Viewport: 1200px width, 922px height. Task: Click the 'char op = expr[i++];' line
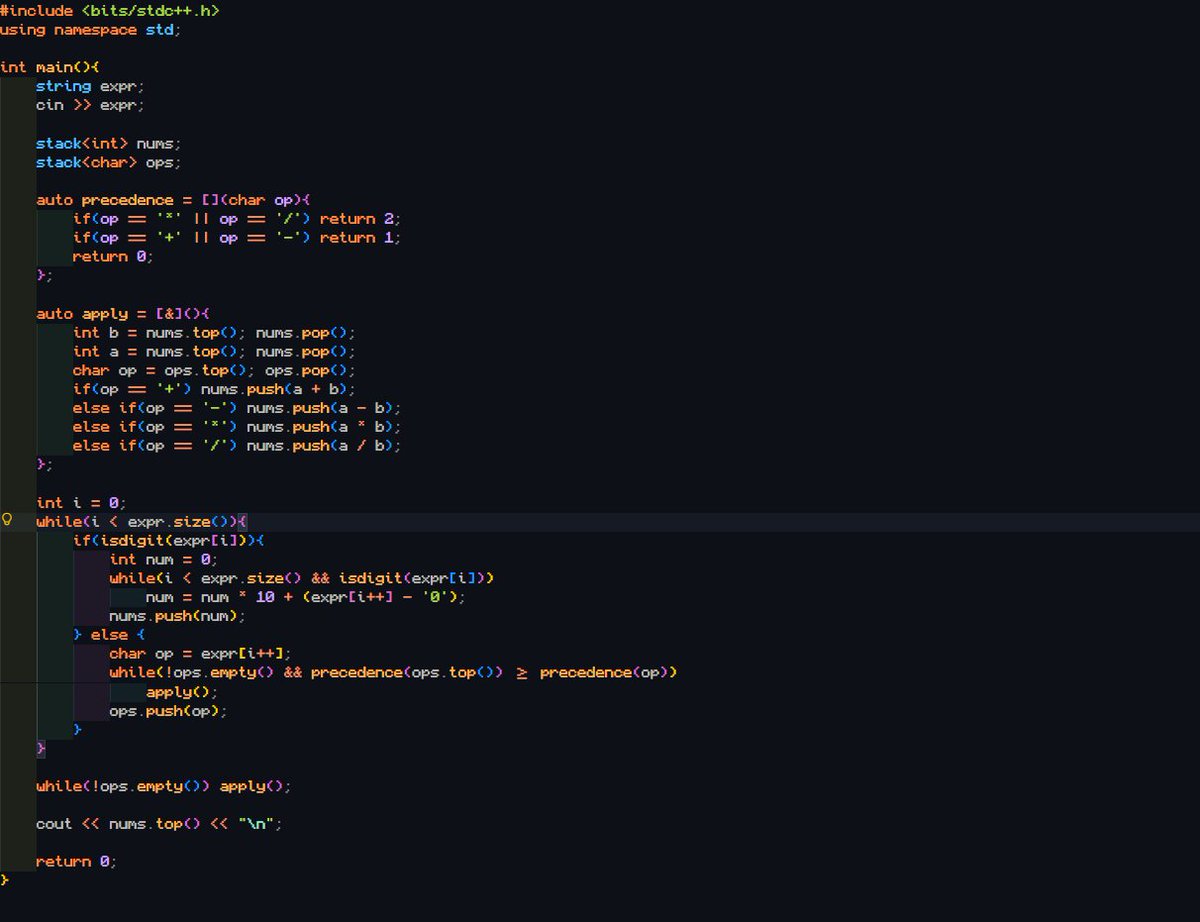point(201,655)
